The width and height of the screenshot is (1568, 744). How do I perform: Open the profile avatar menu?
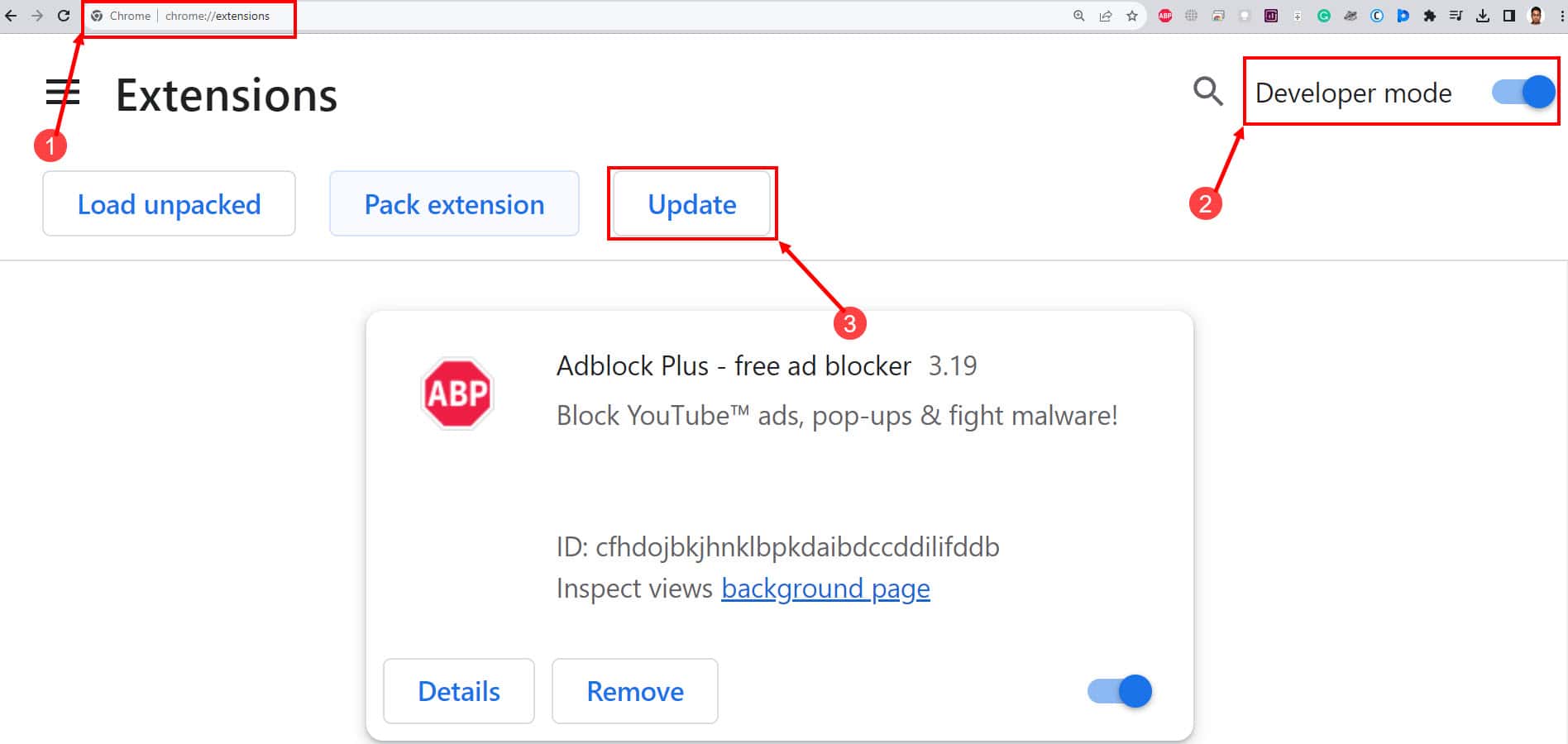pyautogui.click(x=1537, y=16)
